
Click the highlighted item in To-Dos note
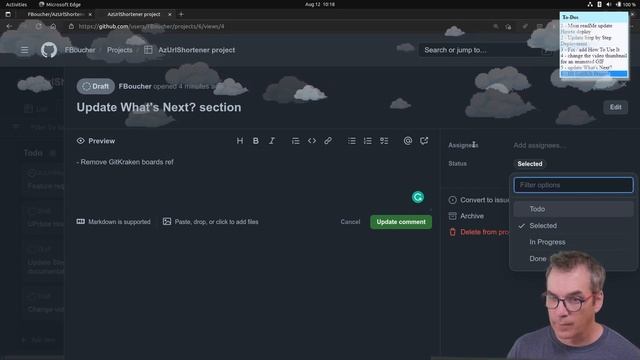[x=594, y=74]
